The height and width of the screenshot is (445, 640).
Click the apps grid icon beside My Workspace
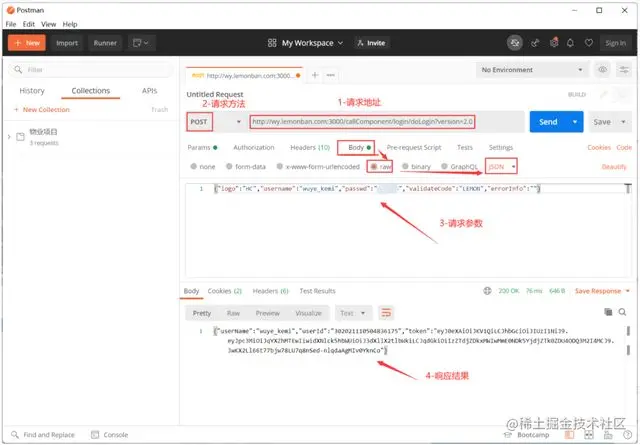pyautogui.click(x=272, y=43)
